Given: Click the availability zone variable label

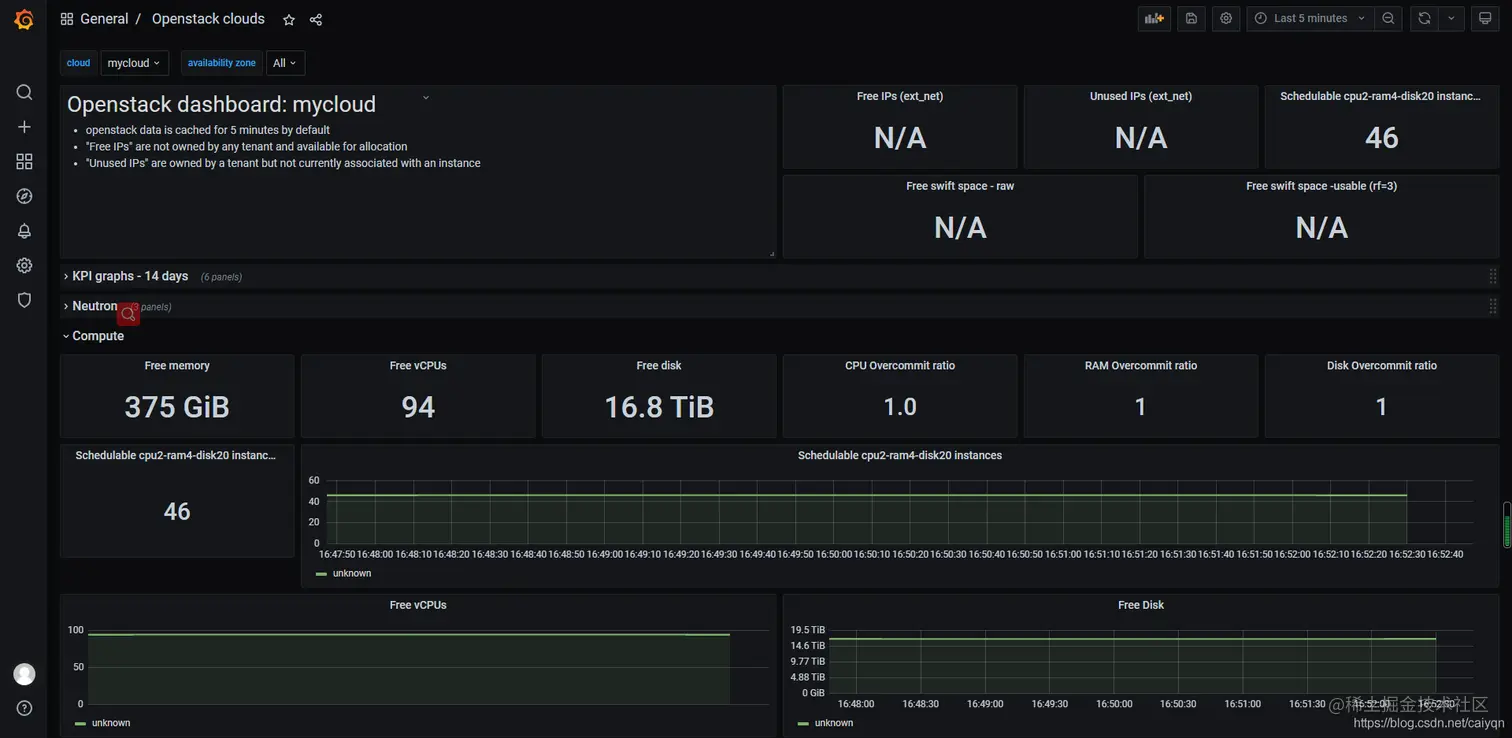Looking at the screenshot, I should tap(222, 63).
